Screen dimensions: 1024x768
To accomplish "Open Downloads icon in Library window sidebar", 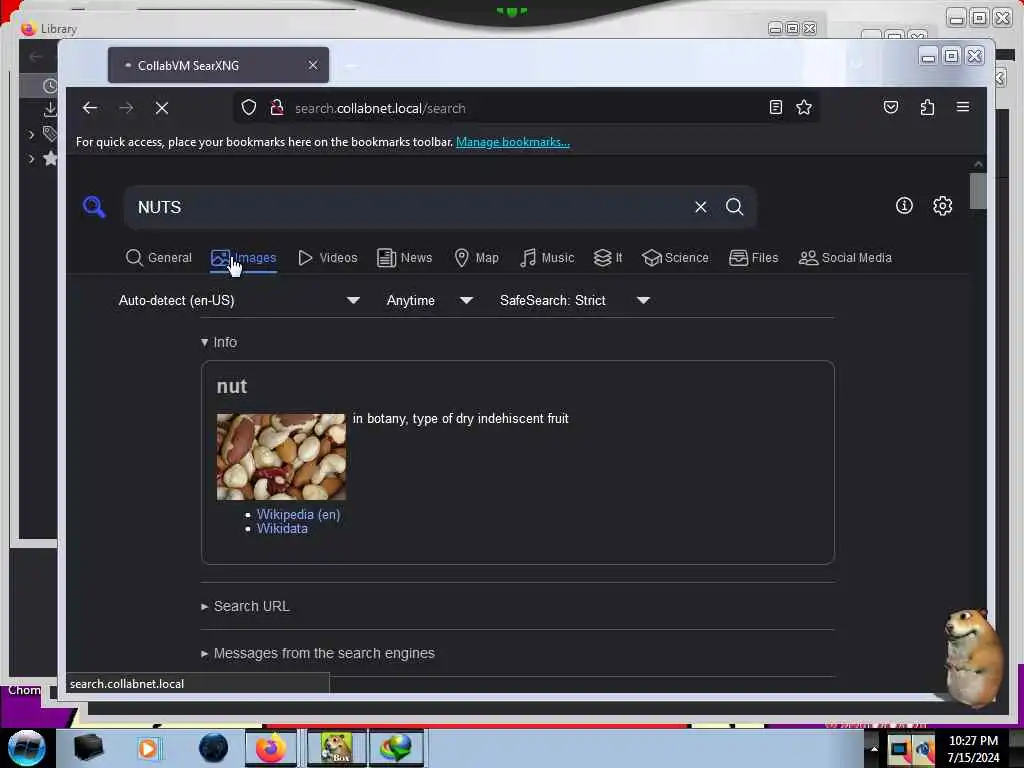I will click(50, 110).
